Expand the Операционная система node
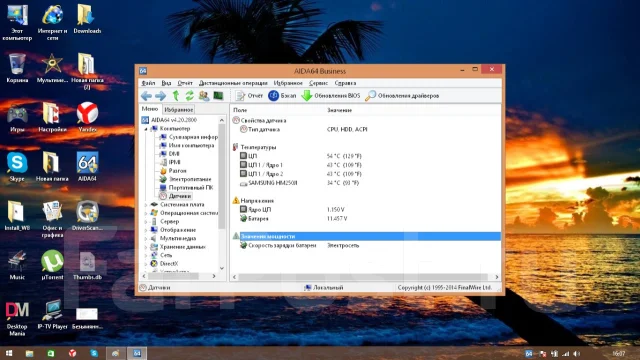 (x=146, y=213)
